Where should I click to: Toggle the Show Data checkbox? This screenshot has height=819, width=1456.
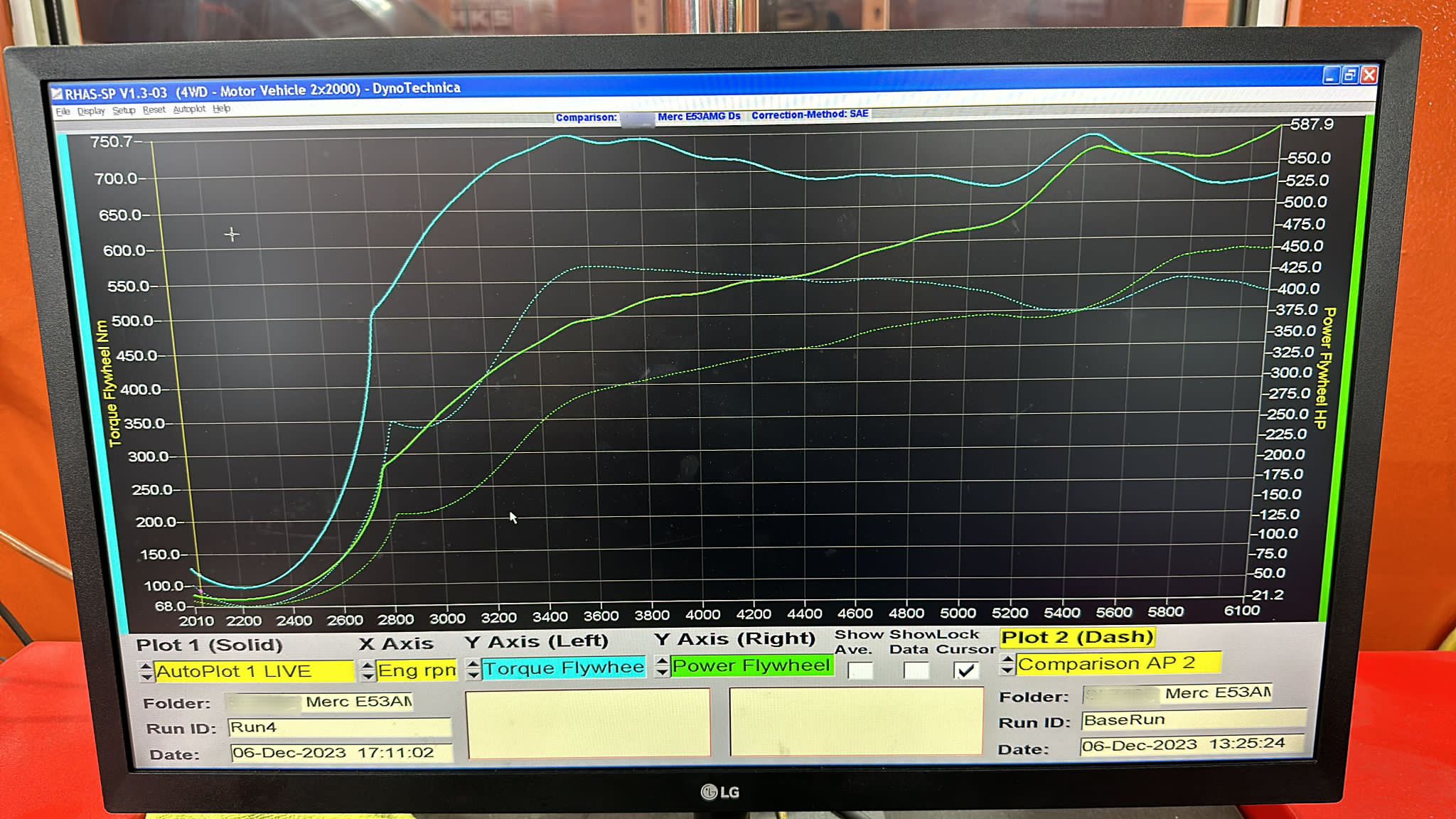point(916,670)
